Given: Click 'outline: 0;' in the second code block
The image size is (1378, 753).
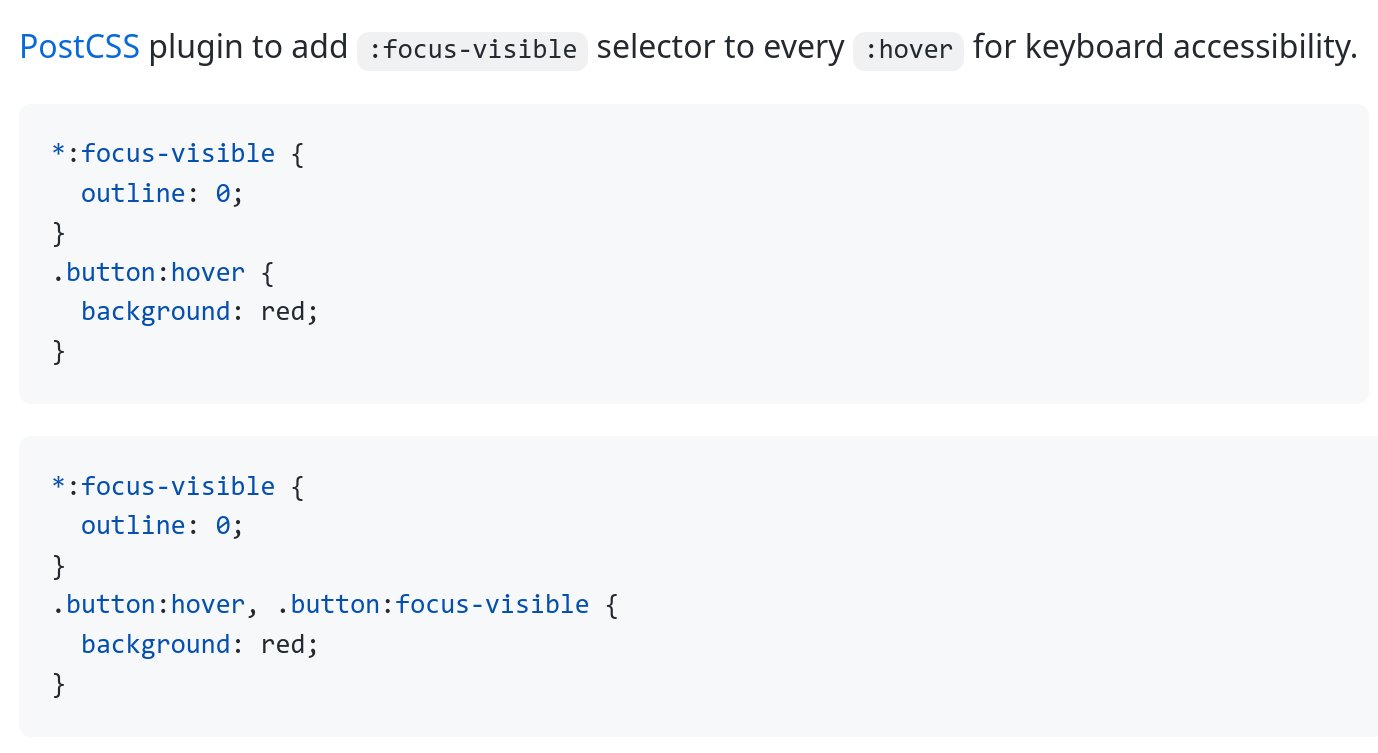Looking at the screenshot, I should pos(162,526).
